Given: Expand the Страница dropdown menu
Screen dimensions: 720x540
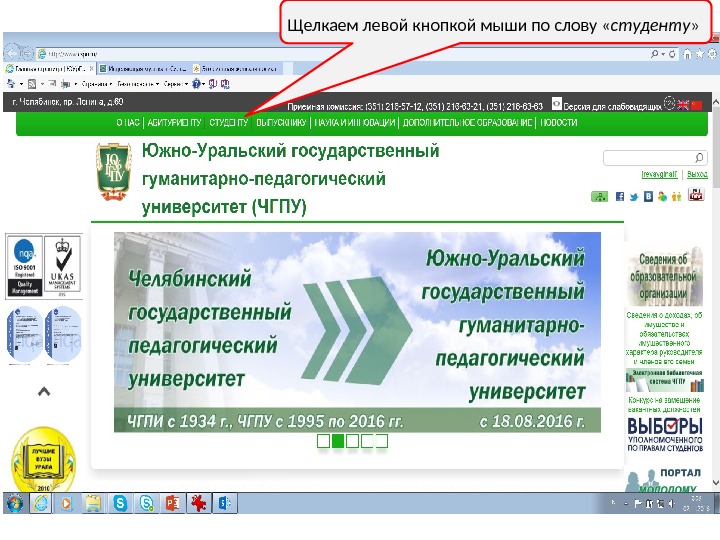Looking at the screenshot, I should pyautogui.click(x=96, y=84).
